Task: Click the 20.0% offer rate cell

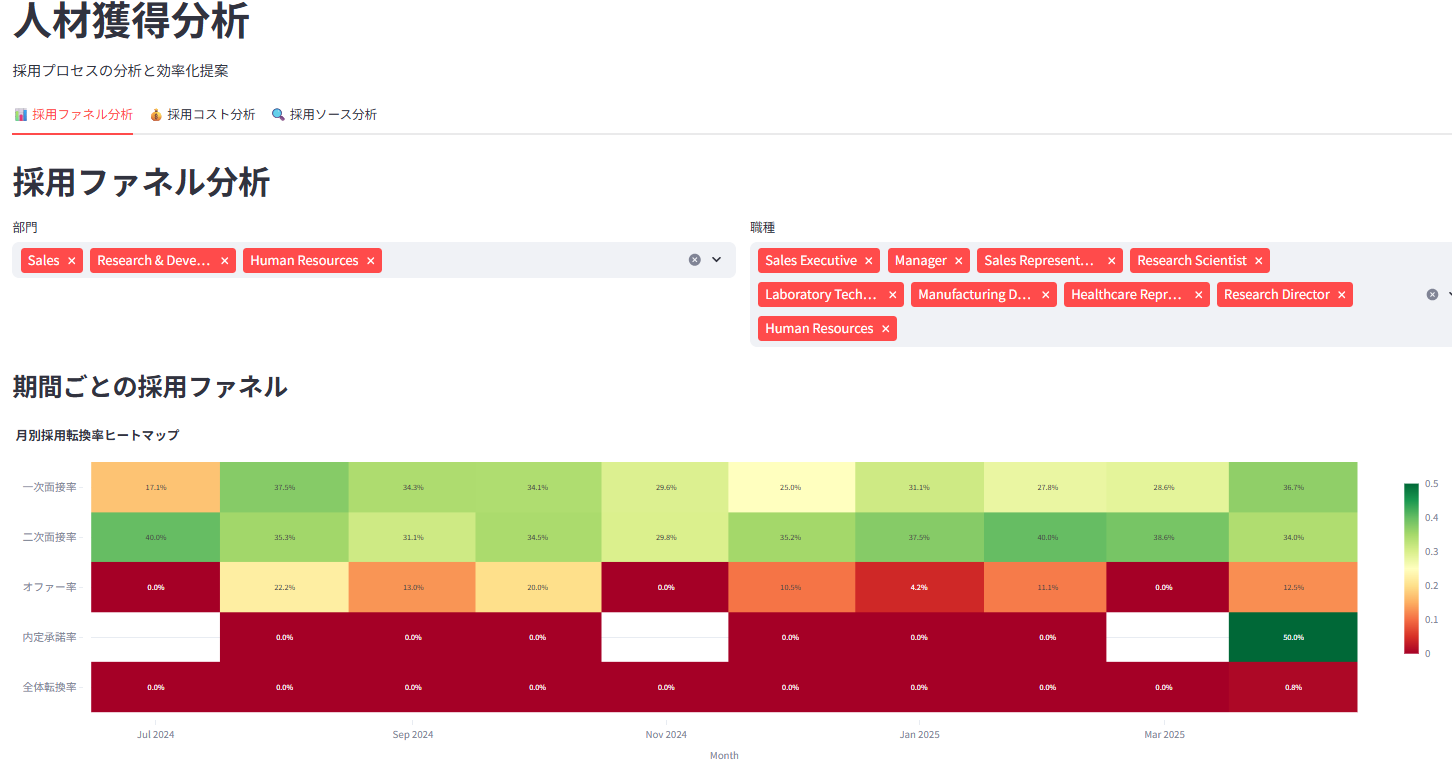Action: [538, 587]
